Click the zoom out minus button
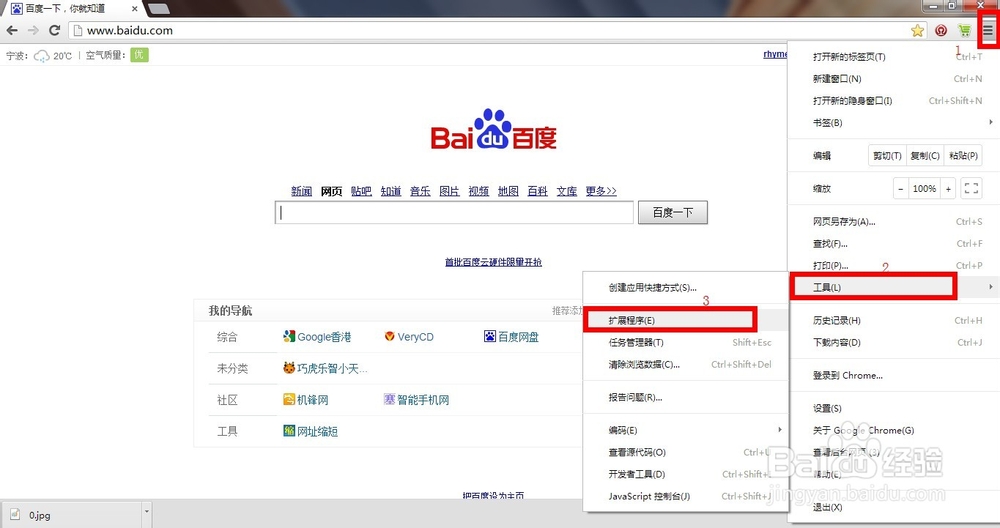This screenshot has width=1000, height=528. click(x=901, y=189)
